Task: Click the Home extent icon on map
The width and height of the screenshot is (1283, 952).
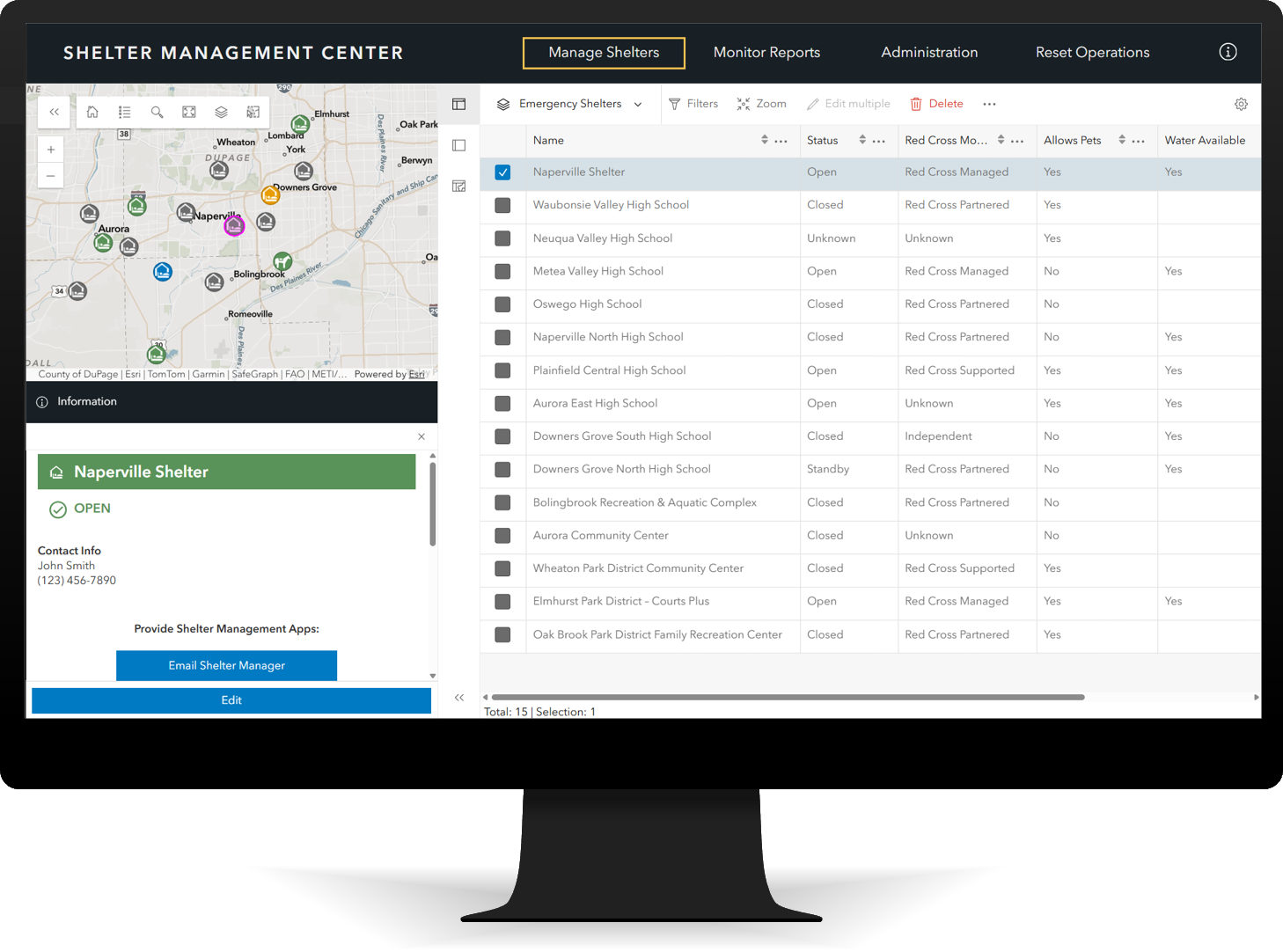Action: [x=92, y=113]
